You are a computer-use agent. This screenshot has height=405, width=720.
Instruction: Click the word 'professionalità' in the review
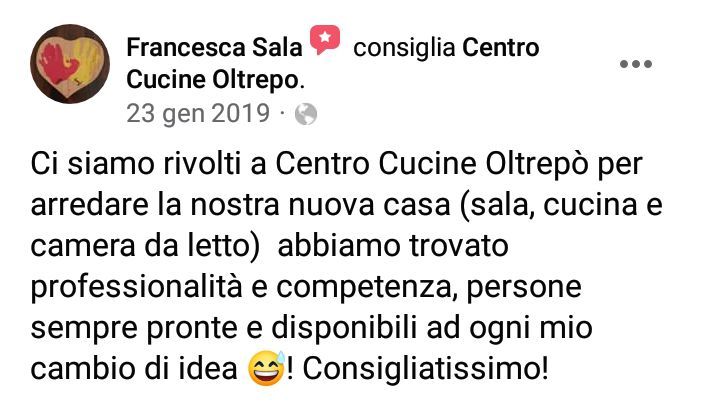click(x=136, y=287)
